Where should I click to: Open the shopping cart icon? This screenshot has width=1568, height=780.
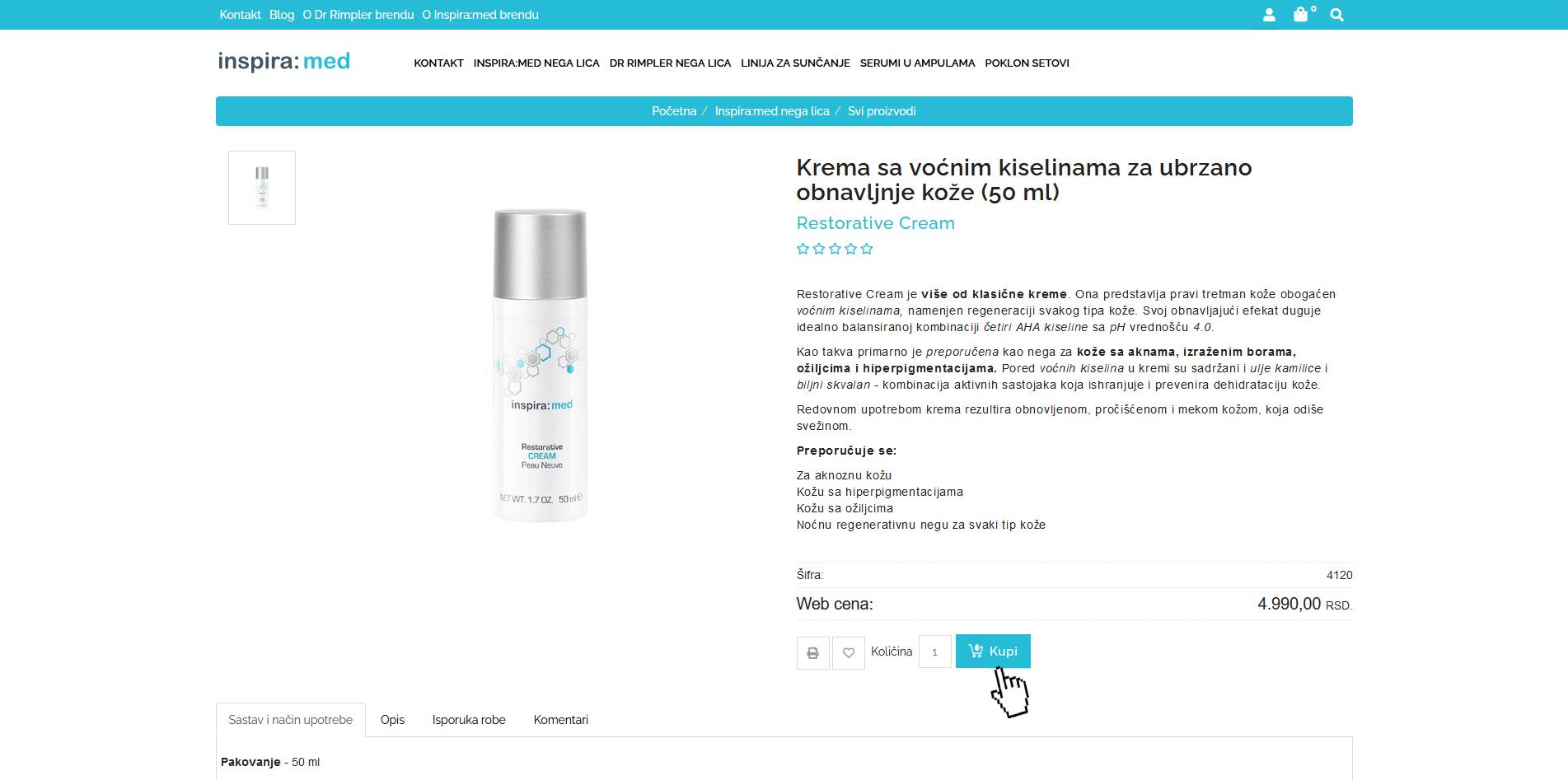pos(1302,14)
